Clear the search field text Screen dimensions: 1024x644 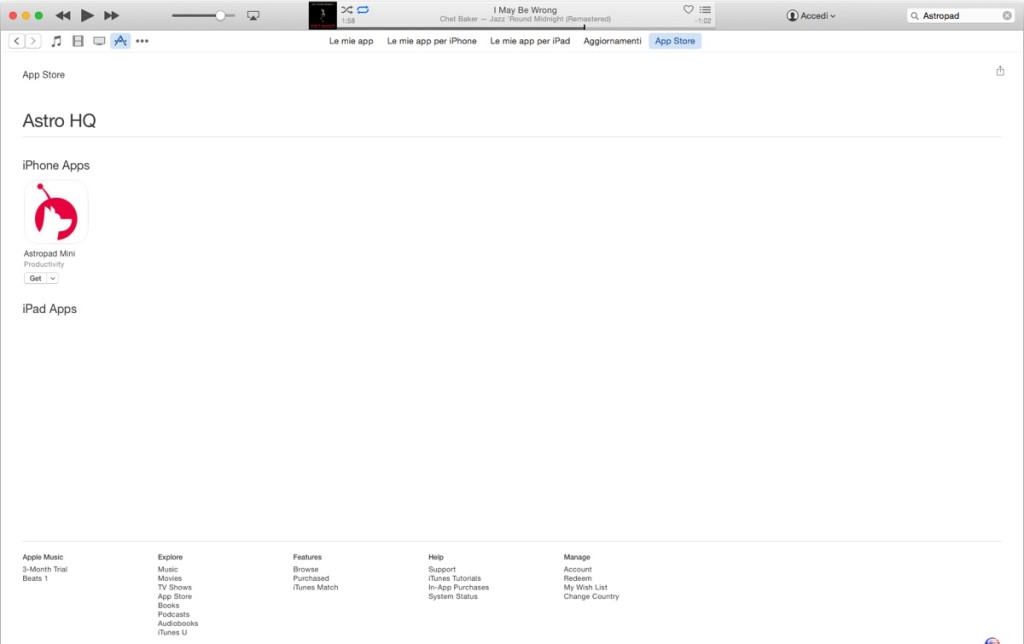click(1007, 16)
